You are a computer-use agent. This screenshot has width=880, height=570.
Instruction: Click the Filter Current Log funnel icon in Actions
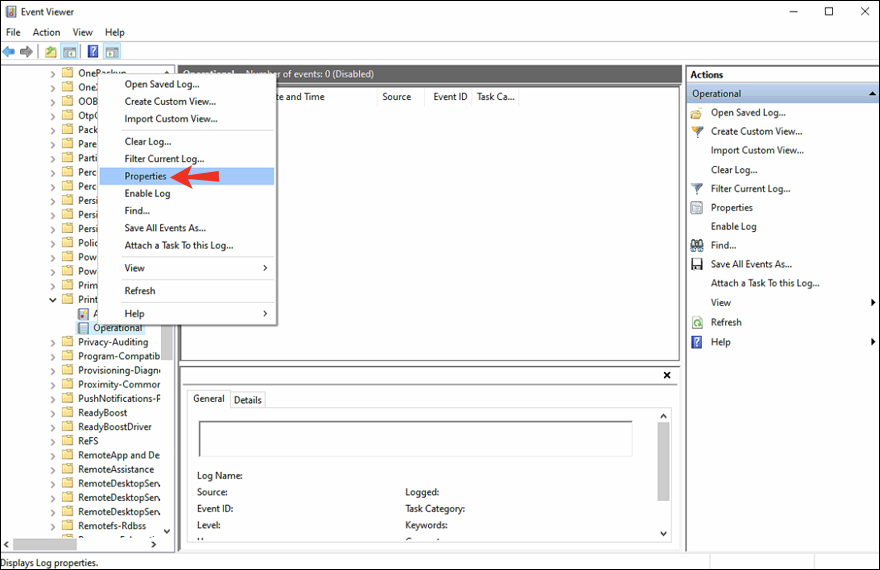tap(697, 189)
